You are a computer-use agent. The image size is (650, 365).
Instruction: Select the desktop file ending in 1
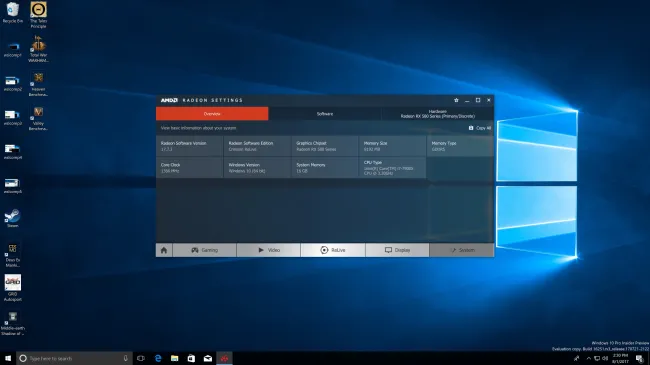[x=12, y=49]
